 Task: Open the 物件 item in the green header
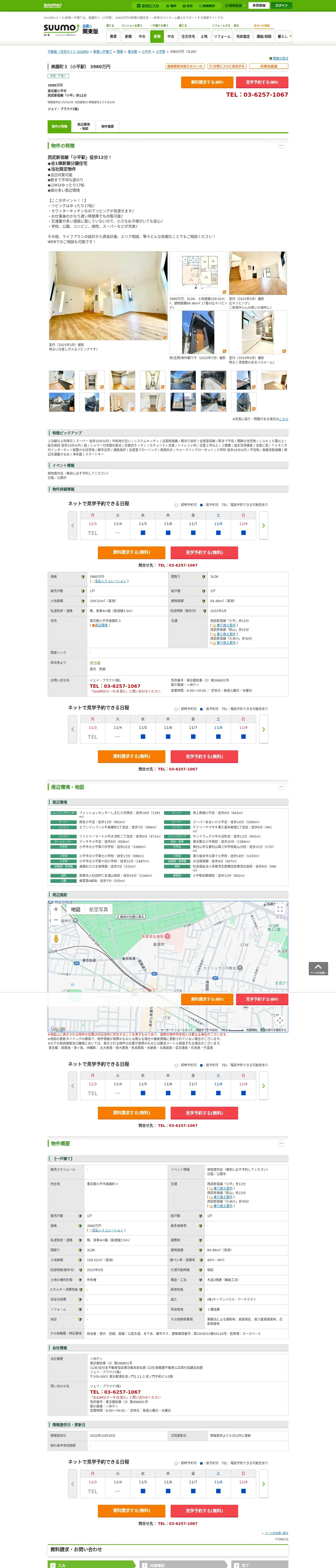[x=171, y=5]
